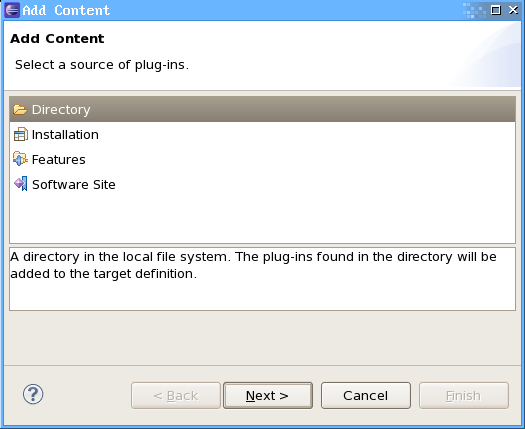
Task: Click the Eclipse logo in the title bar
Action: click(x=12, y=10)
